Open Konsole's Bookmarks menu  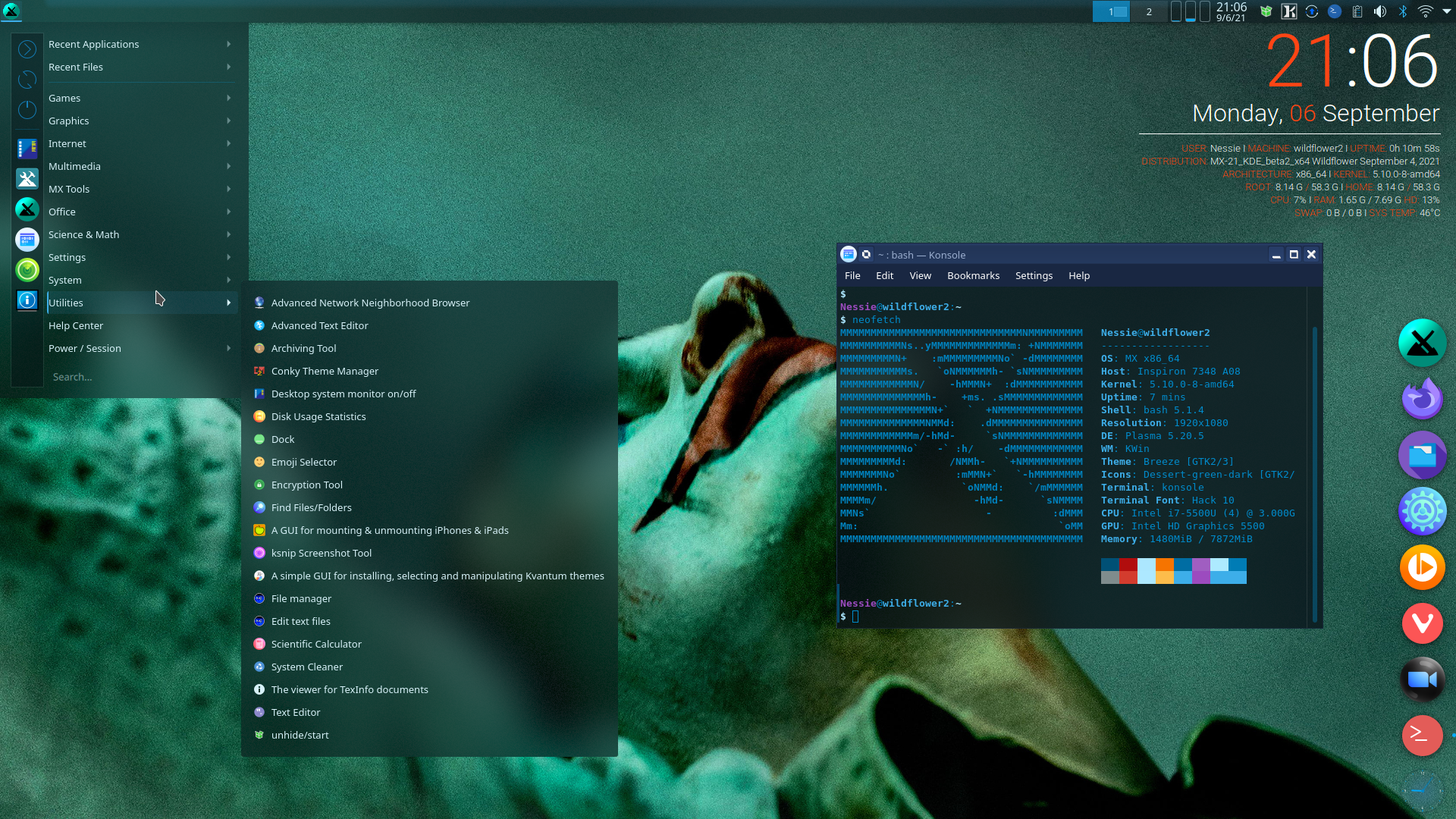tap(973, 276)
